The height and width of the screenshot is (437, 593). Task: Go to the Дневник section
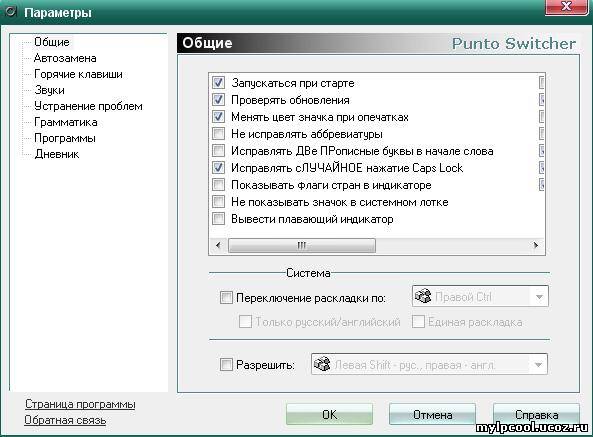(57, 154)
